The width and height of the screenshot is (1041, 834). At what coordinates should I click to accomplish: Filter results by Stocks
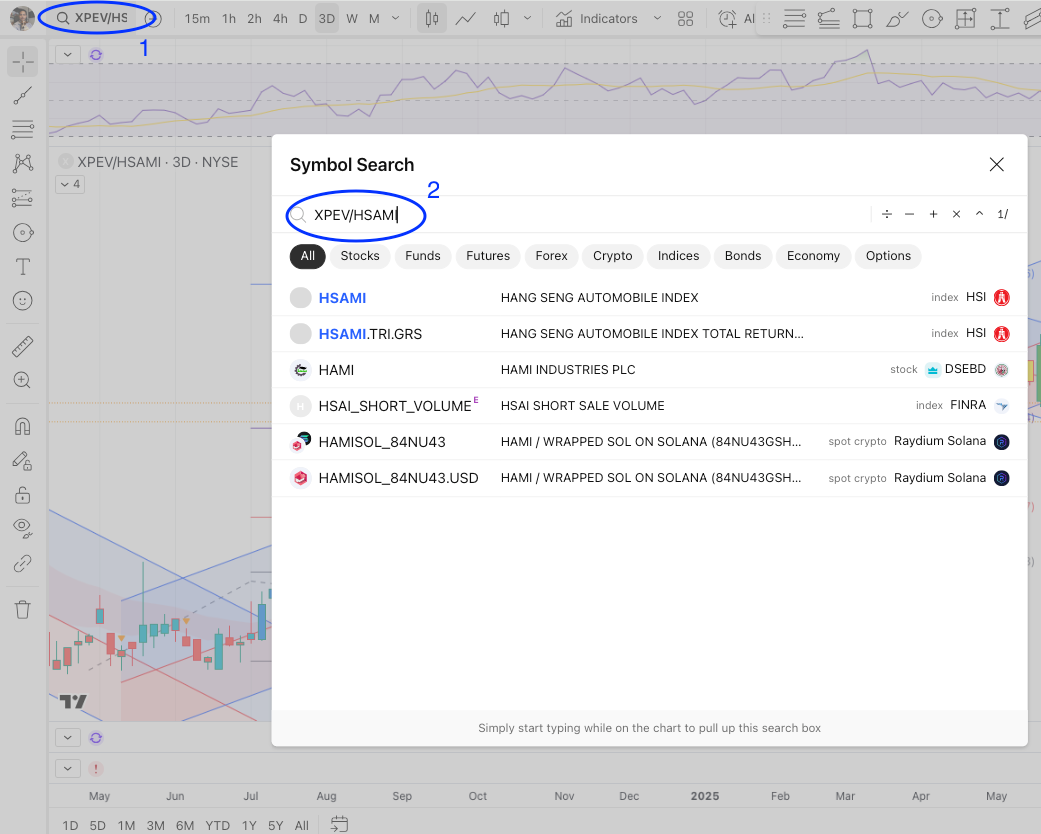[x=360, y=256]
